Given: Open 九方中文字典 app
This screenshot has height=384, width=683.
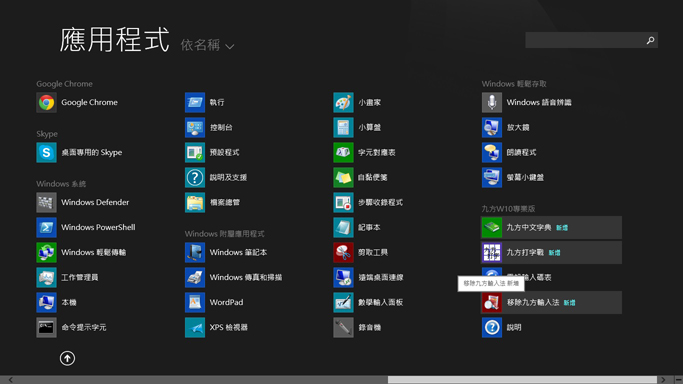Looking at the screenshot, I should point(551,227).
